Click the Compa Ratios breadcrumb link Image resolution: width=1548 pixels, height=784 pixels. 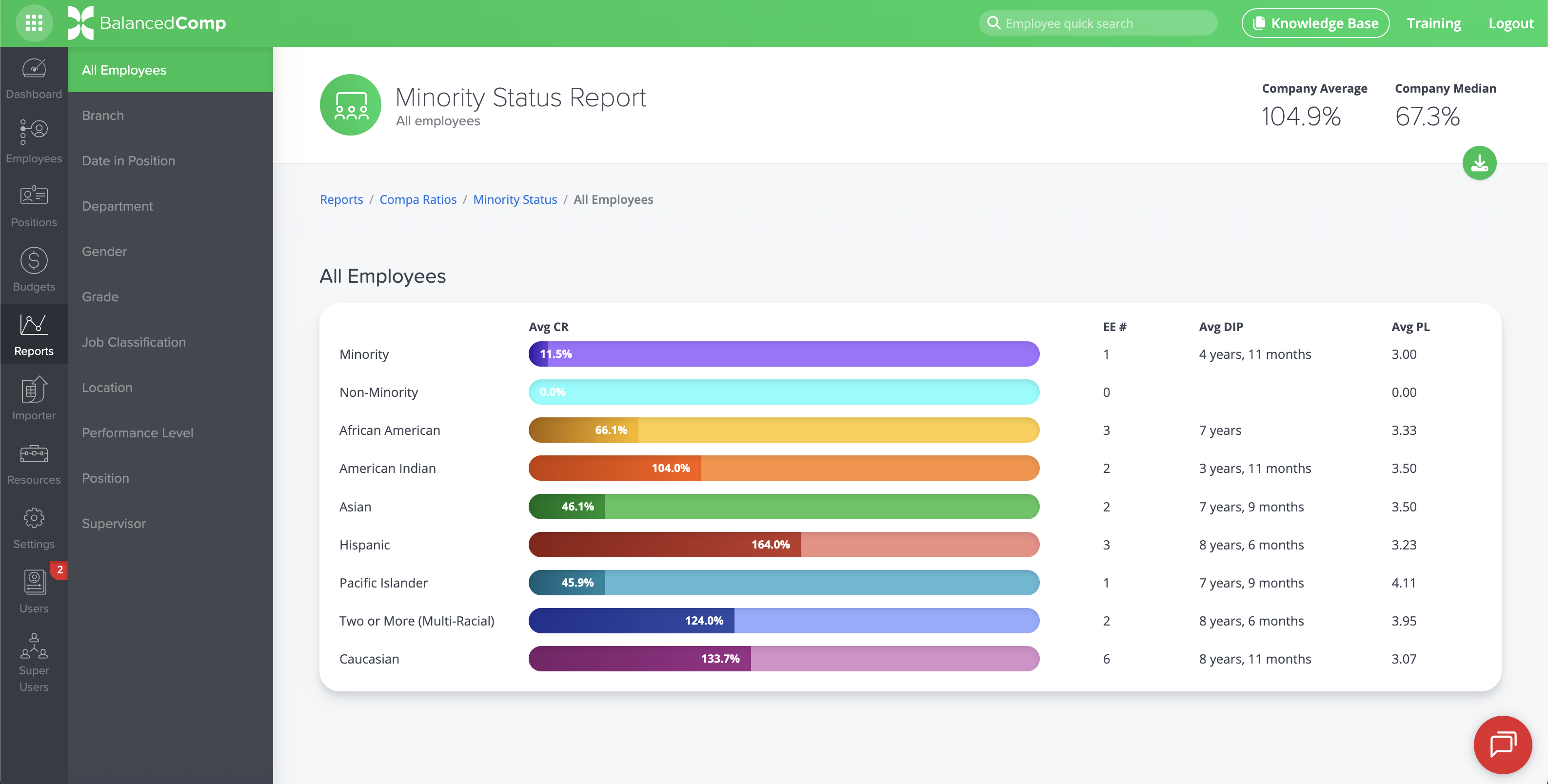click(417, 199)
